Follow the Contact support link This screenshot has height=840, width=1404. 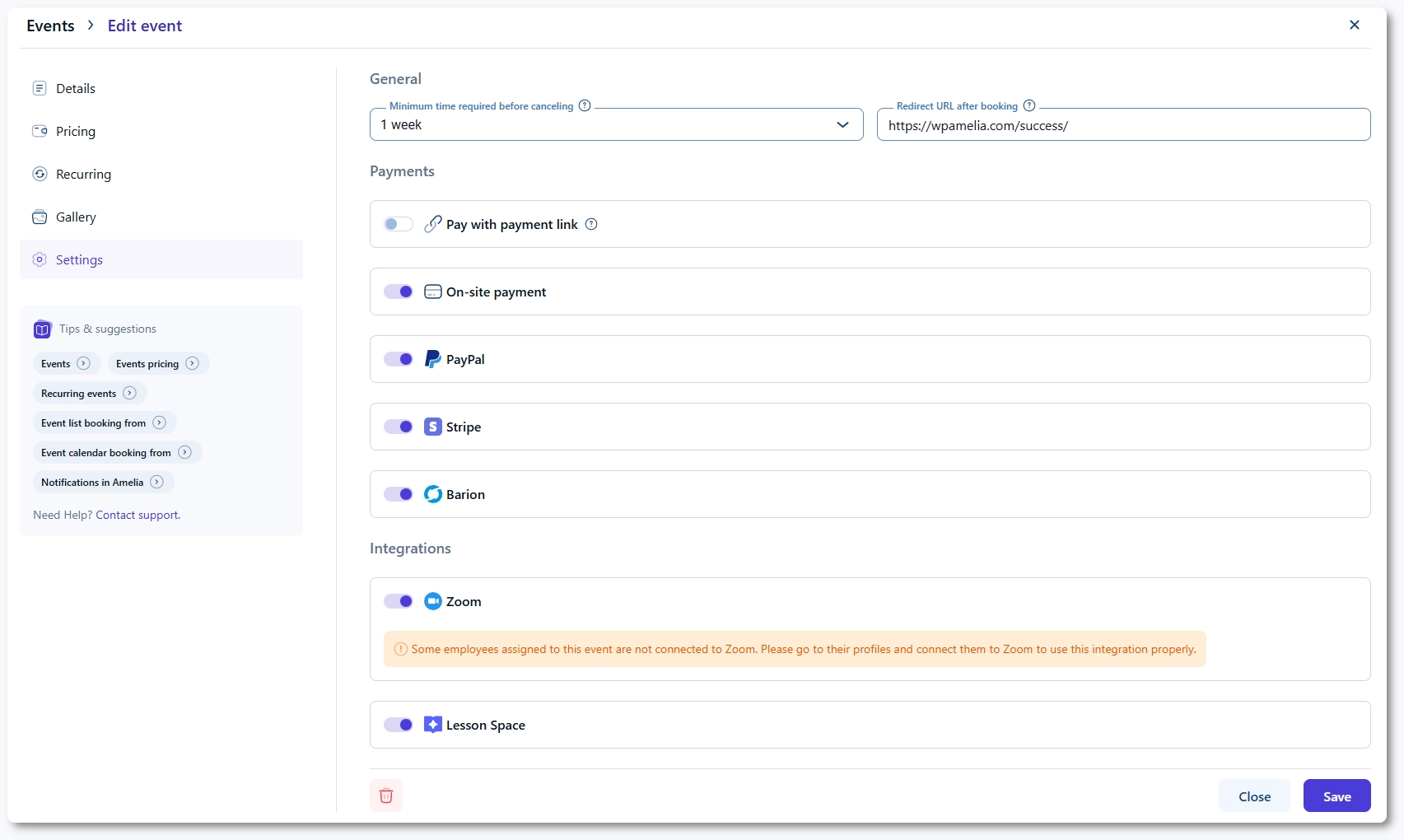point(138,515)
